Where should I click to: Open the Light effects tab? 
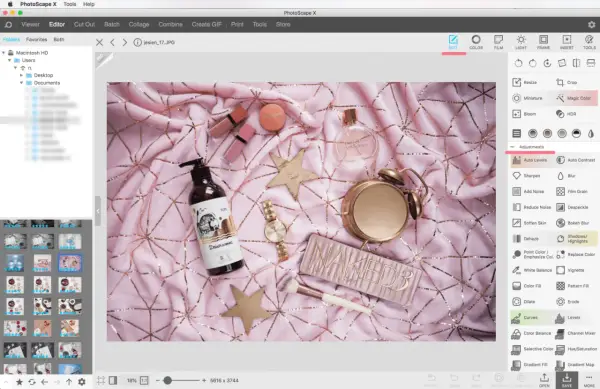tap(521, 42)
